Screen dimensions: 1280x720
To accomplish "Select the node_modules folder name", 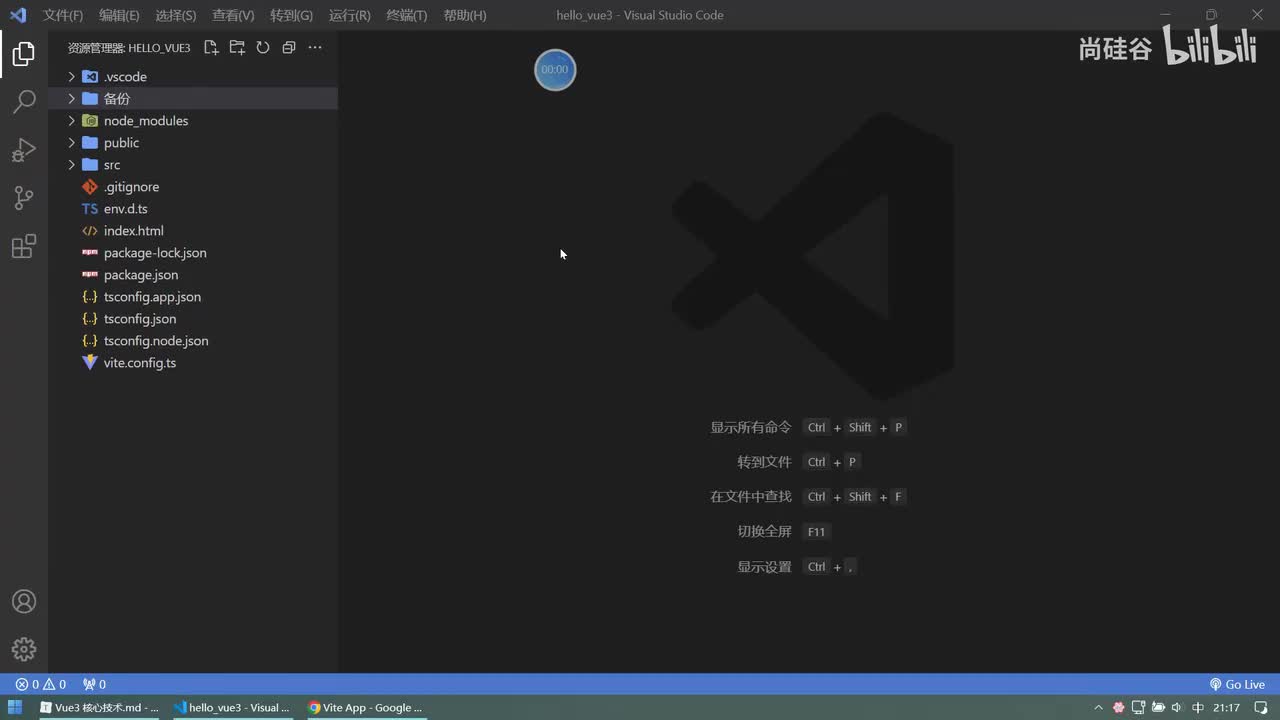I will (x=146, y=121).
